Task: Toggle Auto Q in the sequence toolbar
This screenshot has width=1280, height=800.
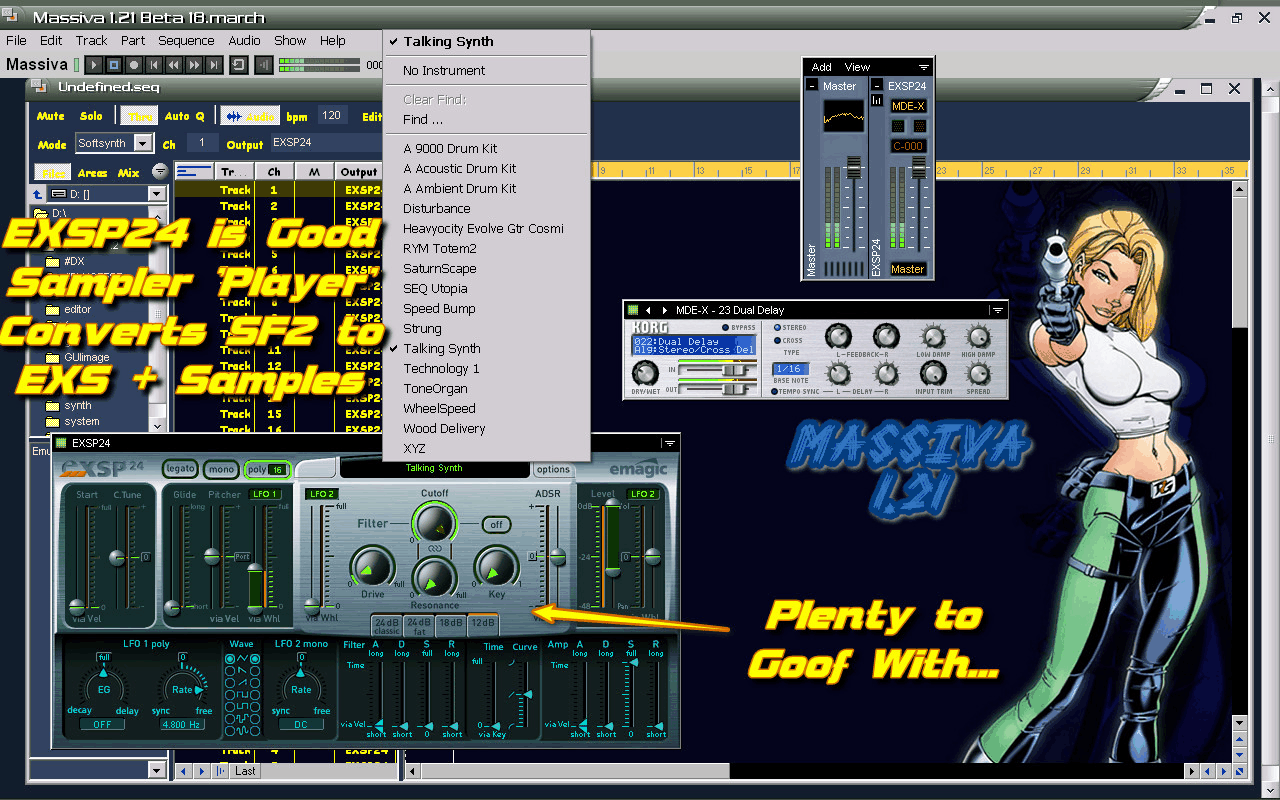Action: pyautogui.click(x=185, y=117)
